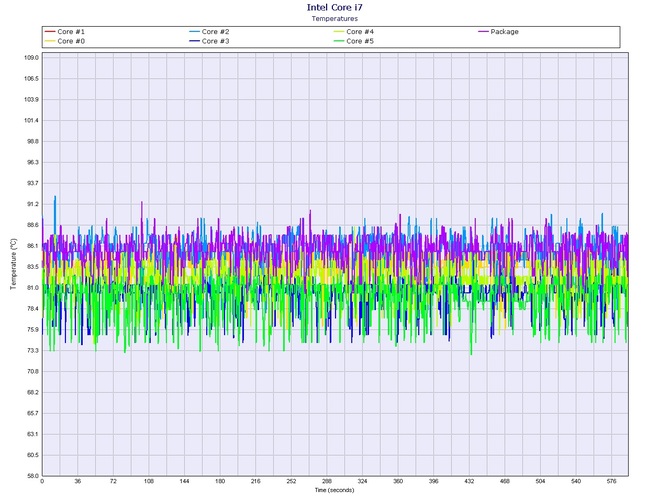Click the Time (seconds) axis label
The image size is (670, 502).
[x=335, y=490]
